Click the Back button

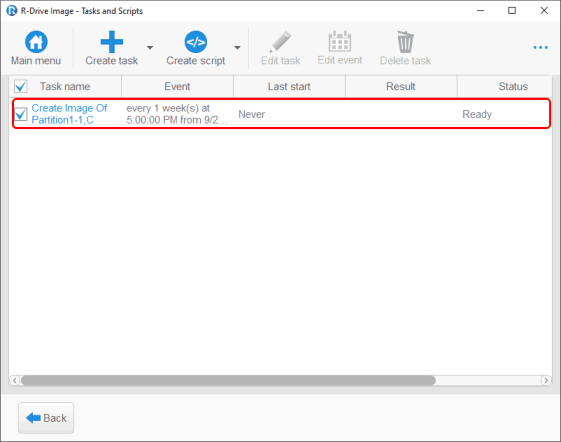click(46, 418)
